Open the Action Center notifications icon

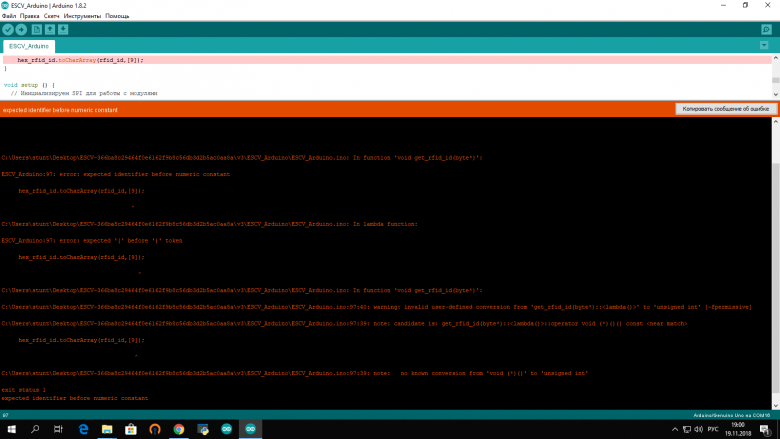(765, 429)
